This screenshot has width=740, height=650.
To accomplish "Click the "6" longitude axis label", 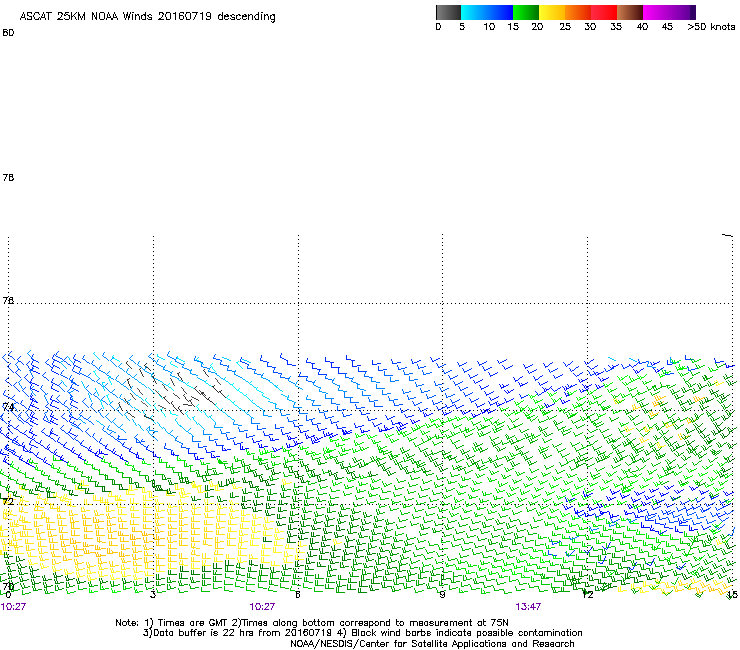I will point(298,595).
